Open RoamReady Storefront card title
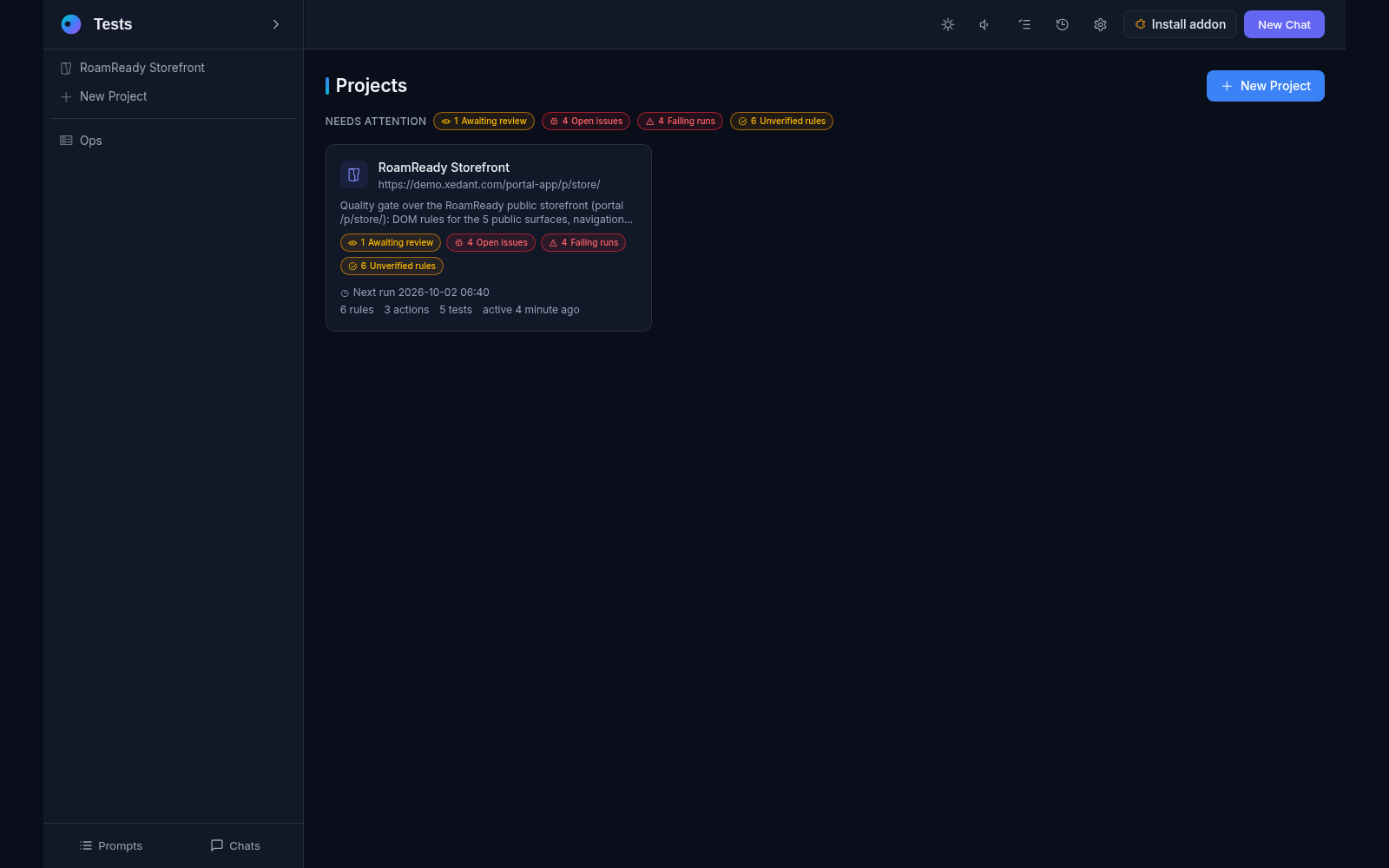This screenshot has height=868, width=1389. (x=444, y=168)
